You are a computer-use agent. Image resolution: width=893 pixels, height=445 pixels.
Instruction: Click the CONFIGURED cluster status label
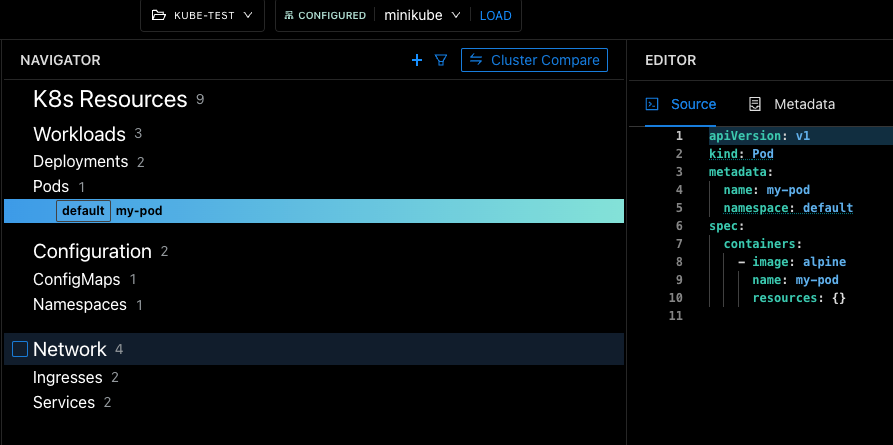(325, 15)
